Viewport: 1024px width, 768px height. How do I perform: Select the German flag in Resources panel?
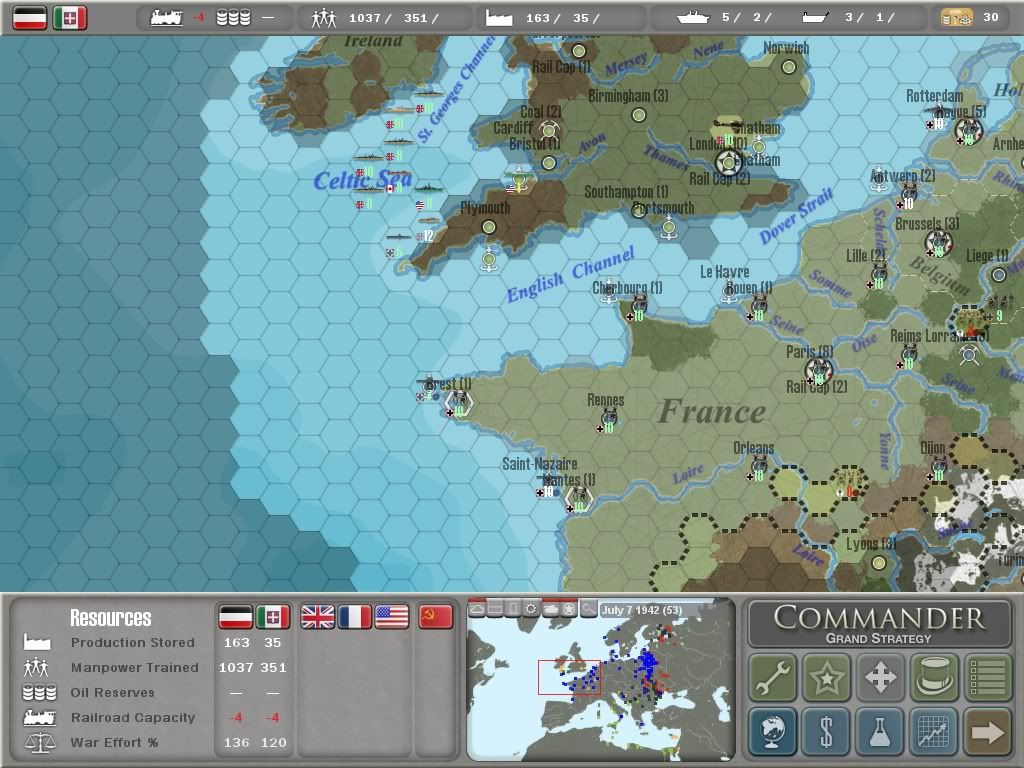click(235, 616)
